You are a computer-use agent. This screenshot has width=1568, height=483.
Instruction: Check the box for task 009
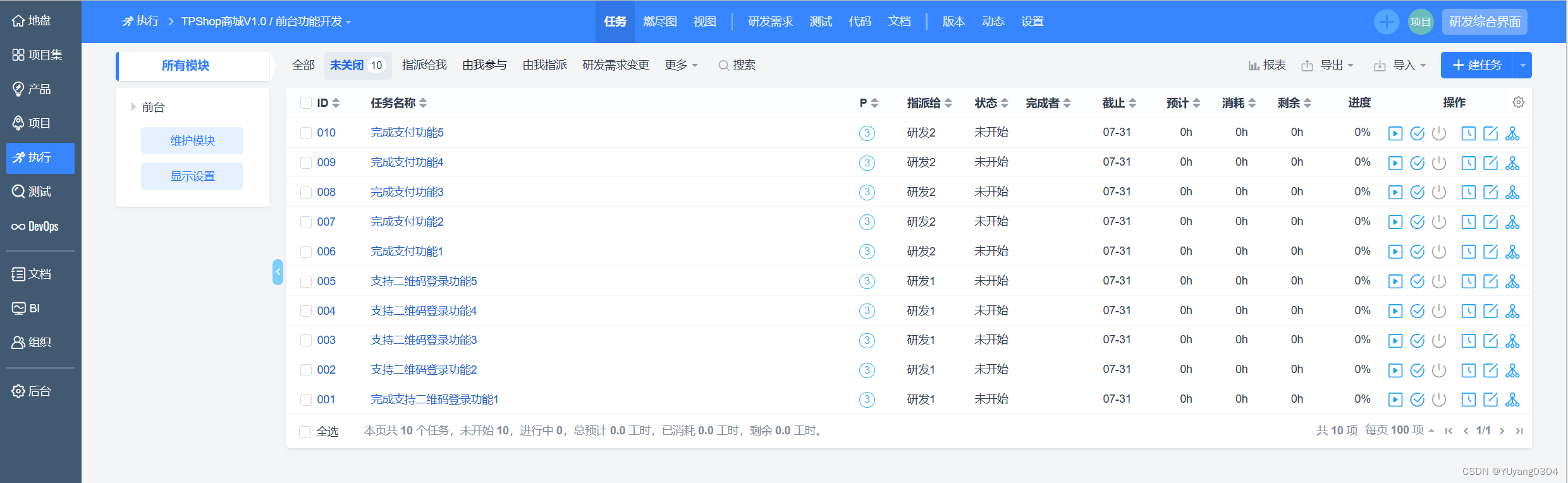click(x=306, y=162)
